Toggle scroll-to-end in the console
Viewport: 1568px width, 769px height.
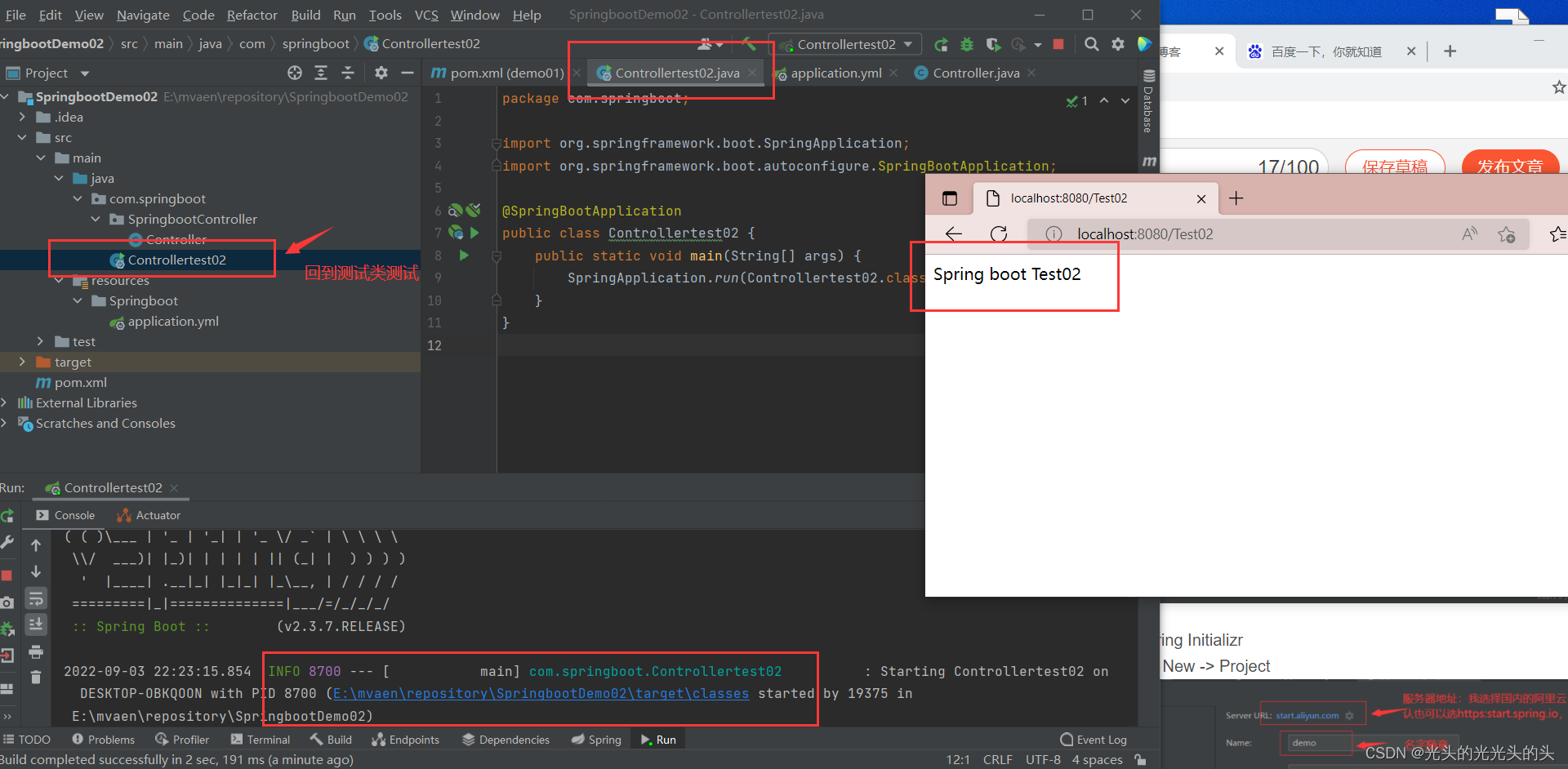tap(36, 625)
